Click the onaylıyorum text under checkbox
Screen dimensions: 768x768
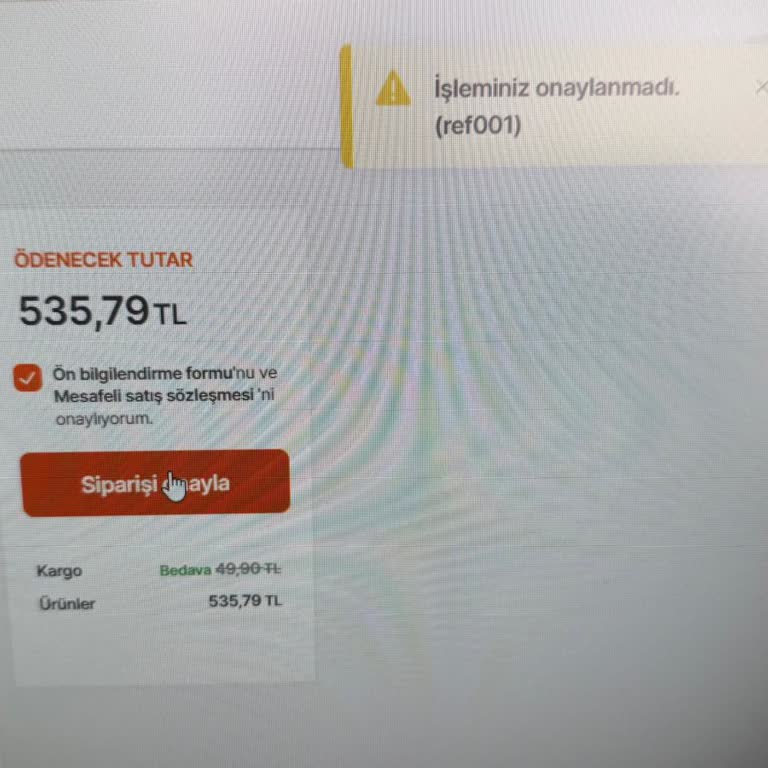[x=104, y=419]
